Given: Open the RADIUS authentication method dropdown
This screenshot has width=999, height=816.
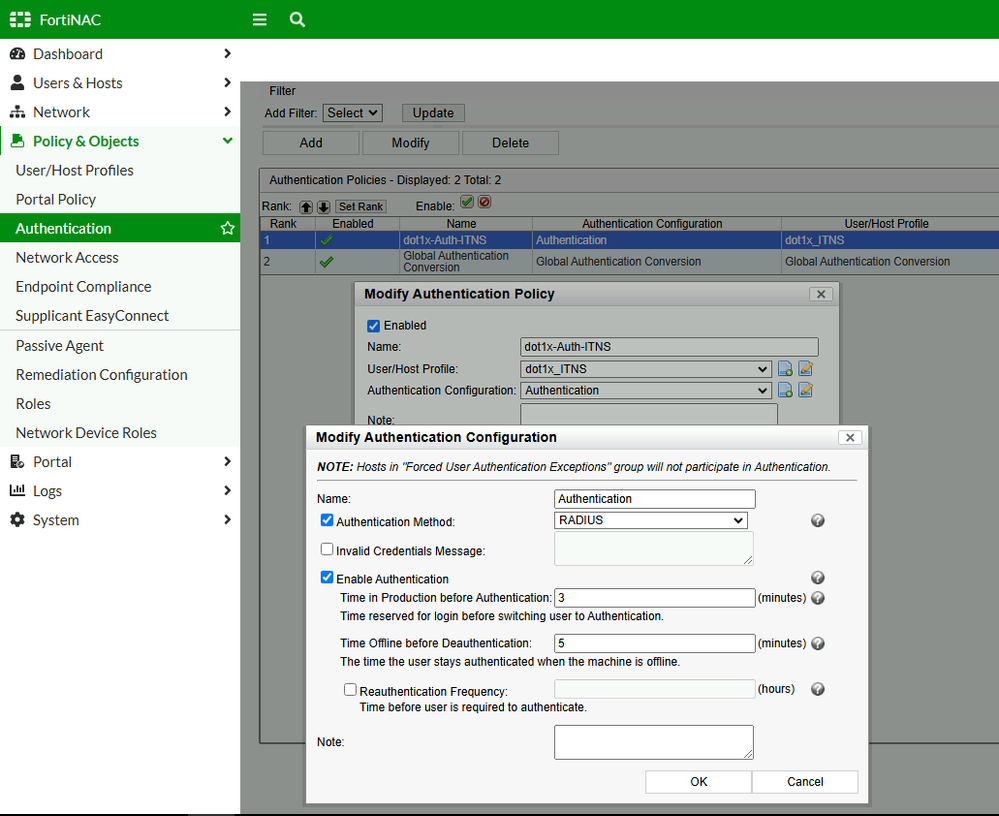Looking at the screenshot, I should point(650,520).
